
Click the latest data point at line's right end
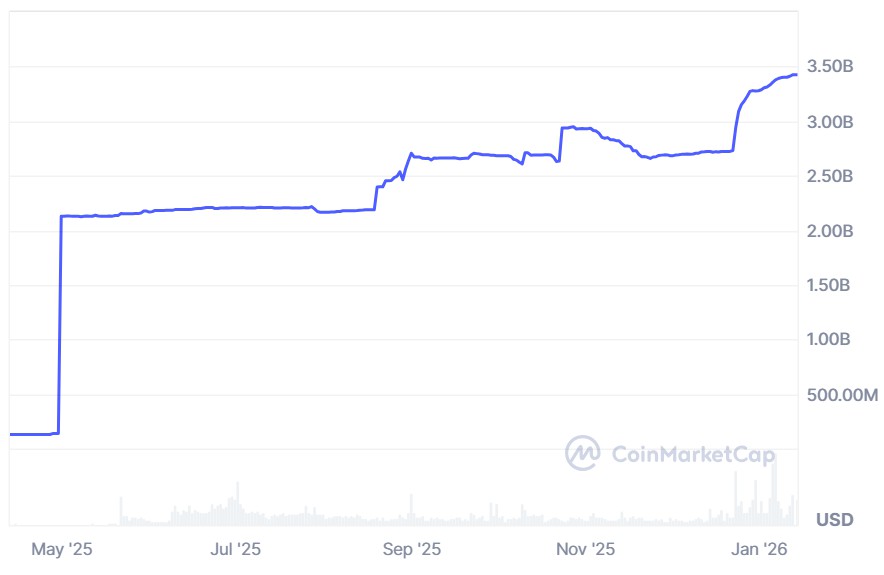[795, 74]
